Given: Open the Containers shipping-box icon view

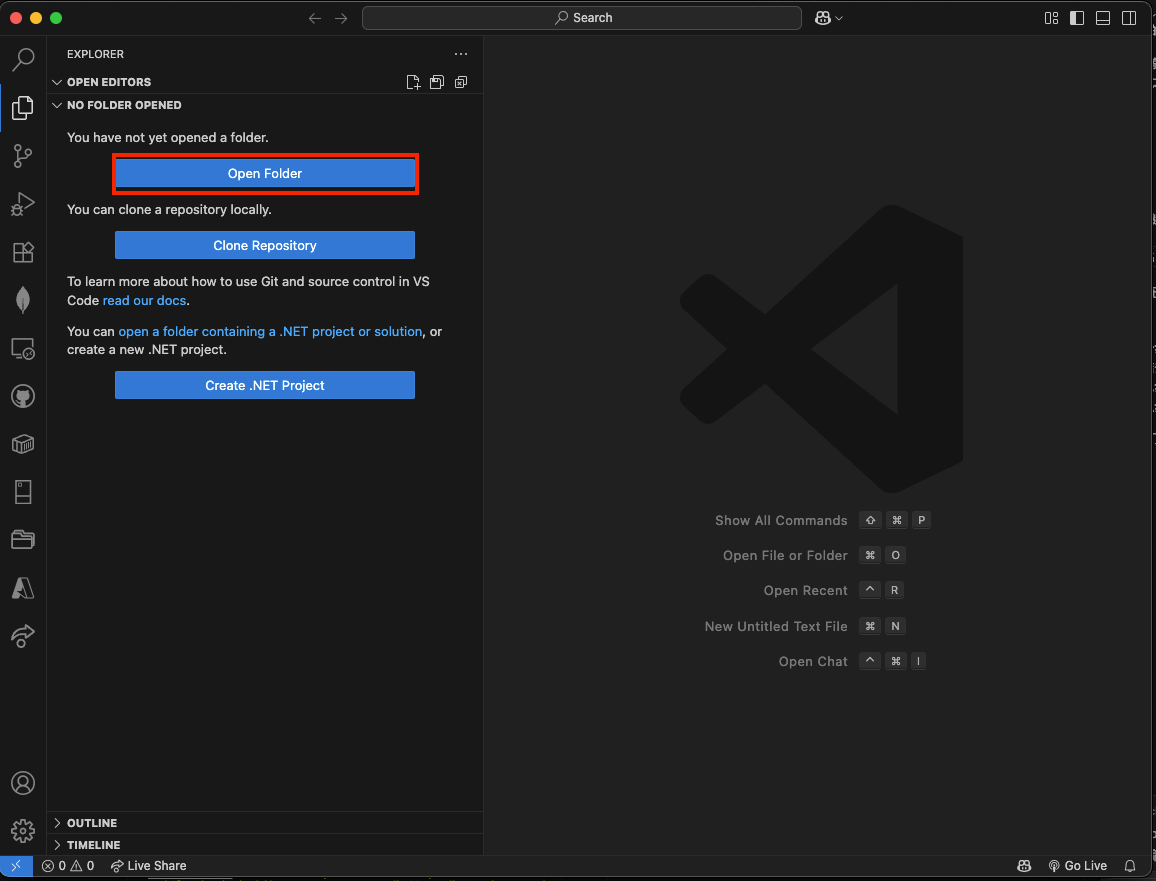Looking at the screenshot, I should (23, 444).
